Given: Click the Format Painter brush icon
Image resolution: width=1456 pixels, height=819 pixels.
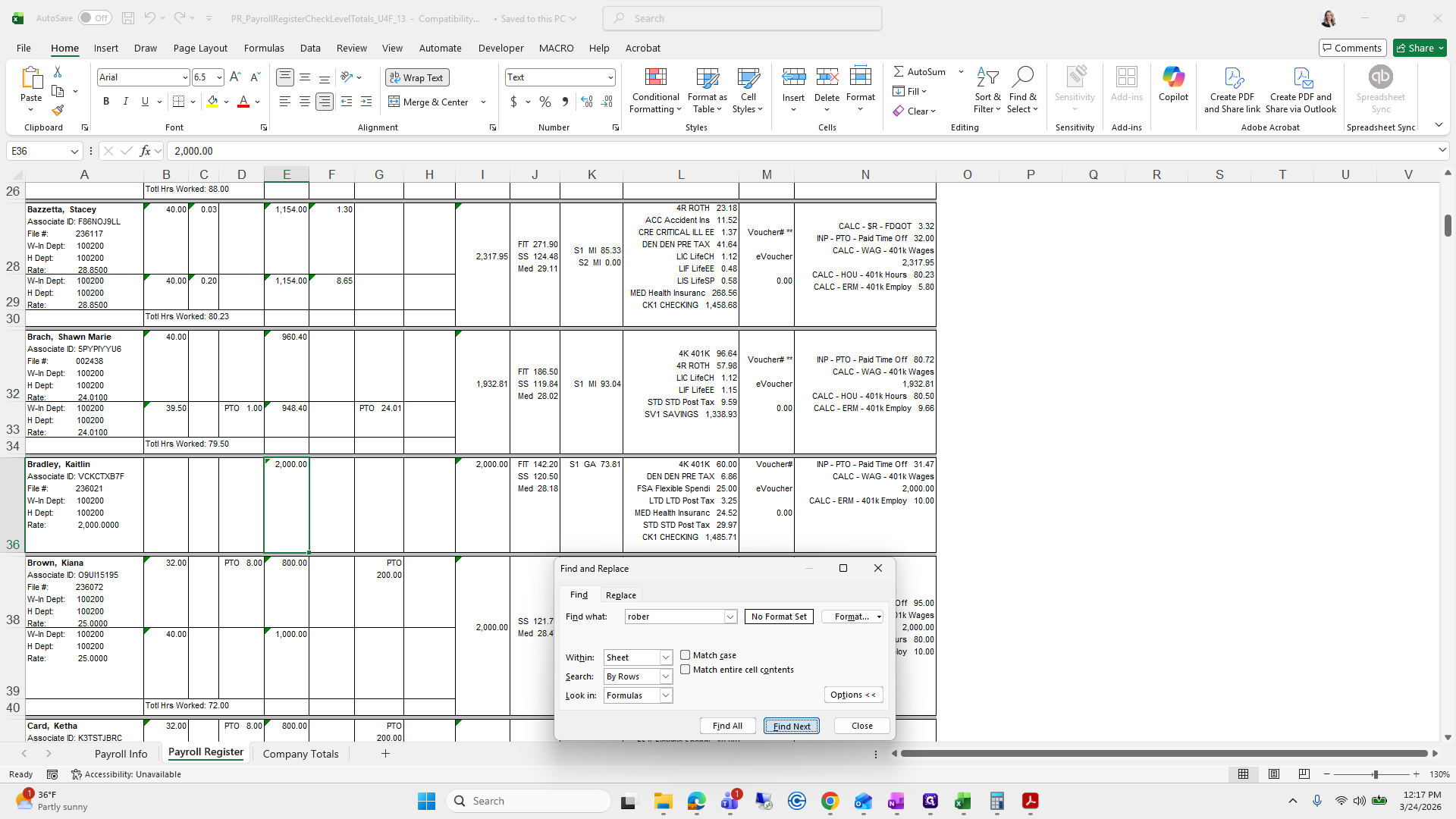Looking at the screenshot, I should [58, 110].
